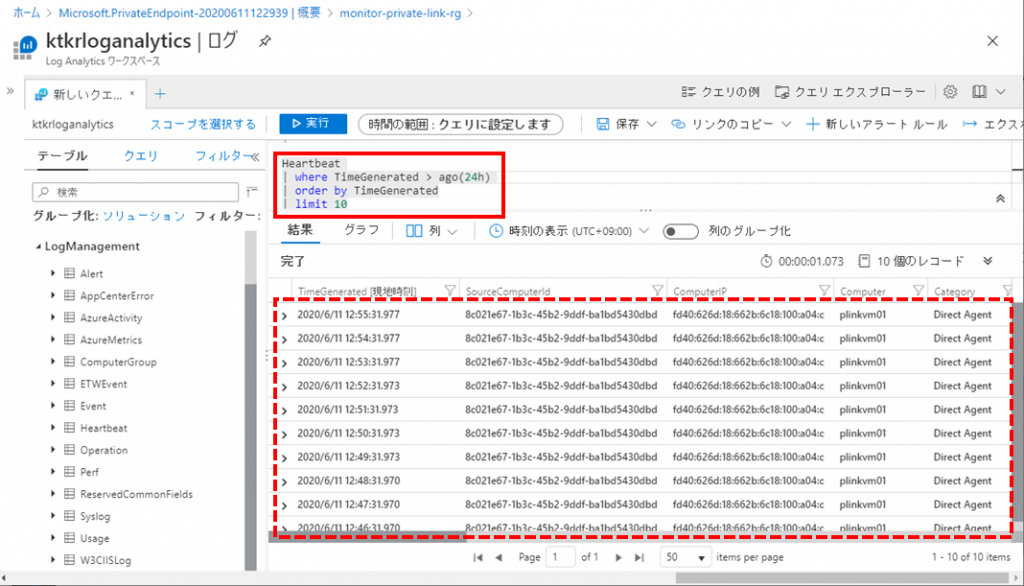
Task: Select the Perf table entry
Action: coord(89,472)
